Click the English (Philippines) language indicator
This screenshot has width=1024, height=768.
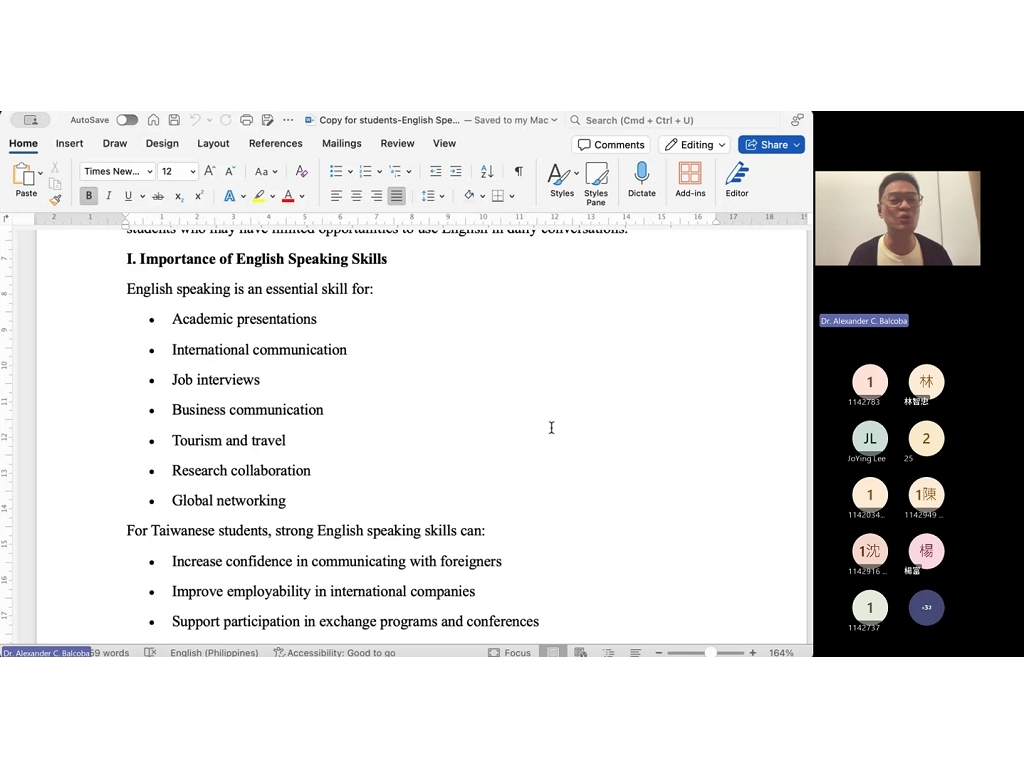click(x=214, y=652)
